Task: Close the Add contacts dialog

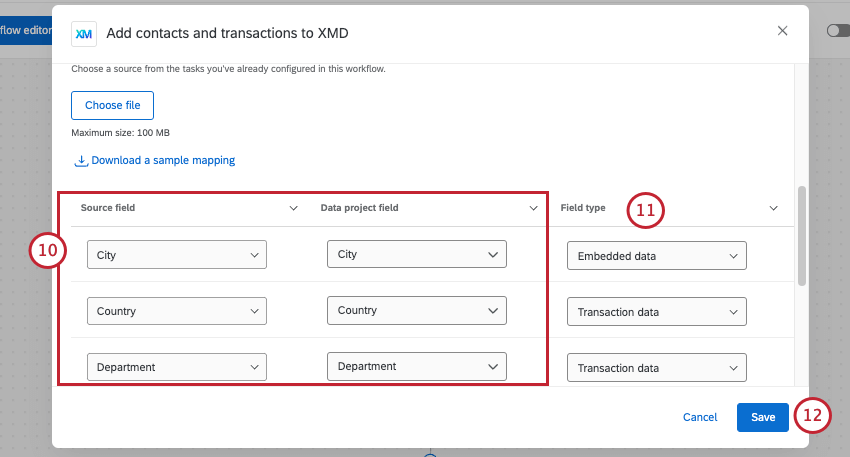Action: [x=782, y=31]
